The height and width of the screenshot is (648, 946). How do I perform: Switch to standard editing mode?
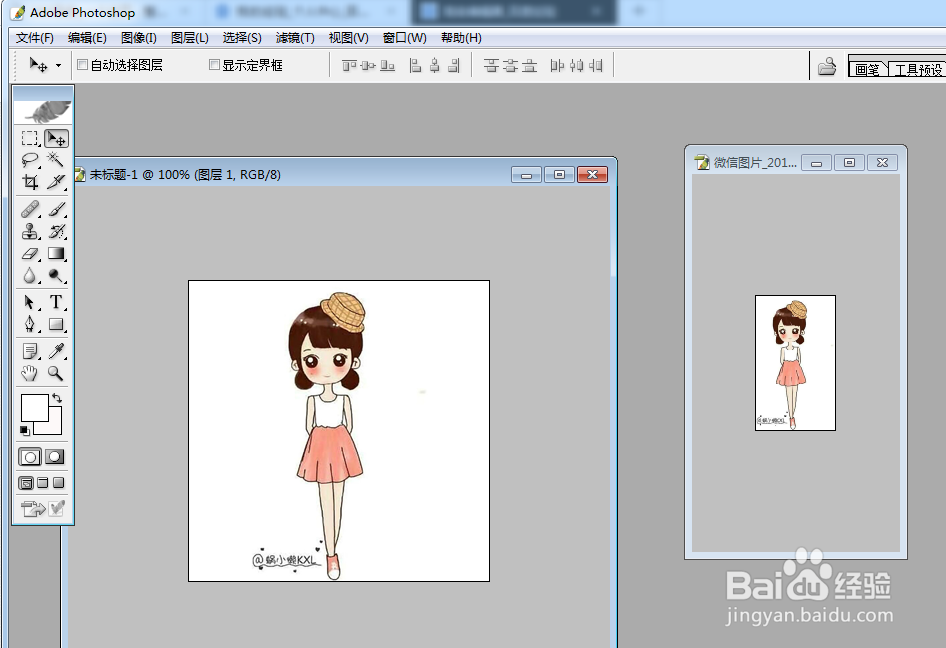[x=30, y=457]
